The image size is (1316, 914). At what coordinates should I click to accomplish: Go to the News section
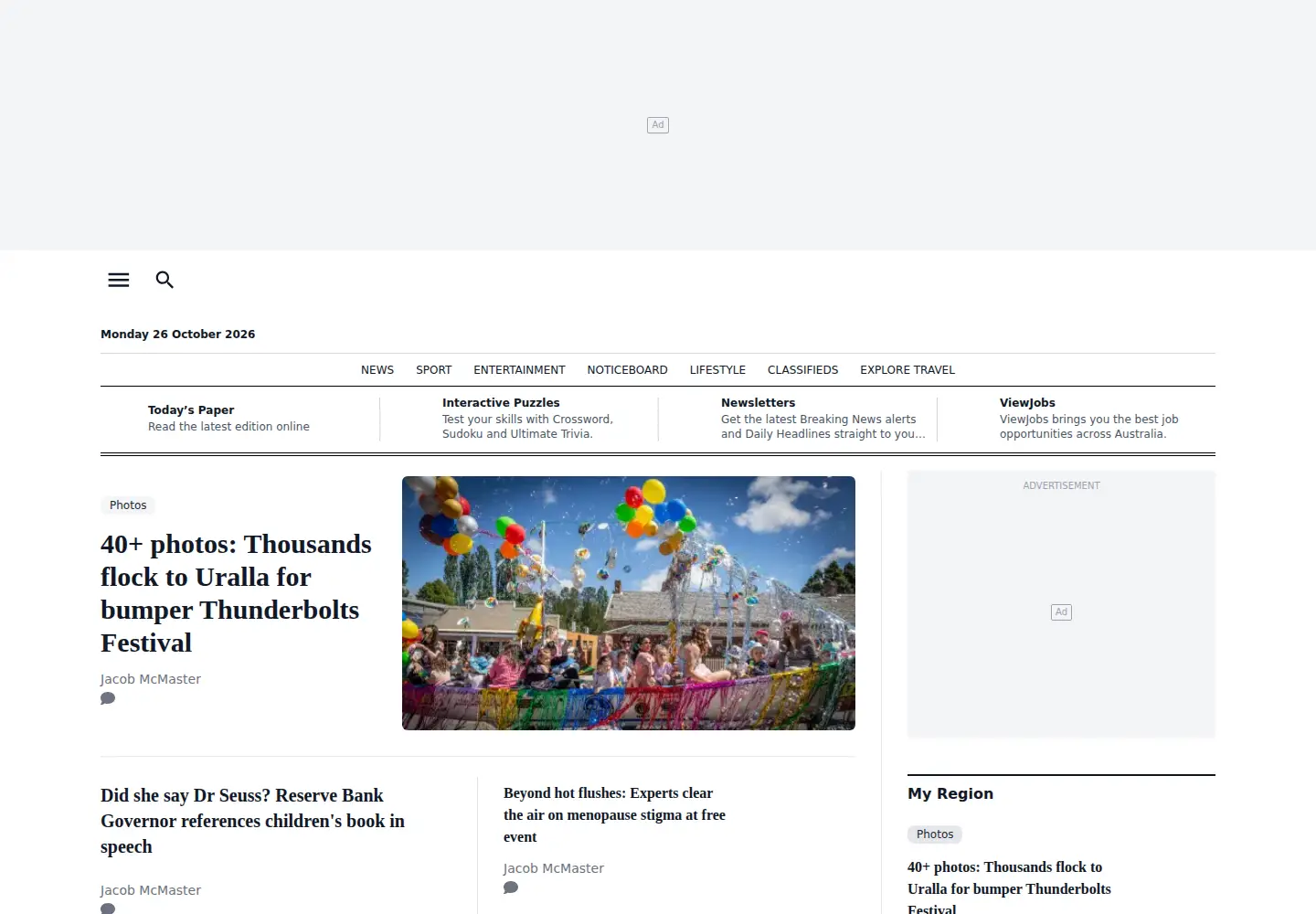377,370
